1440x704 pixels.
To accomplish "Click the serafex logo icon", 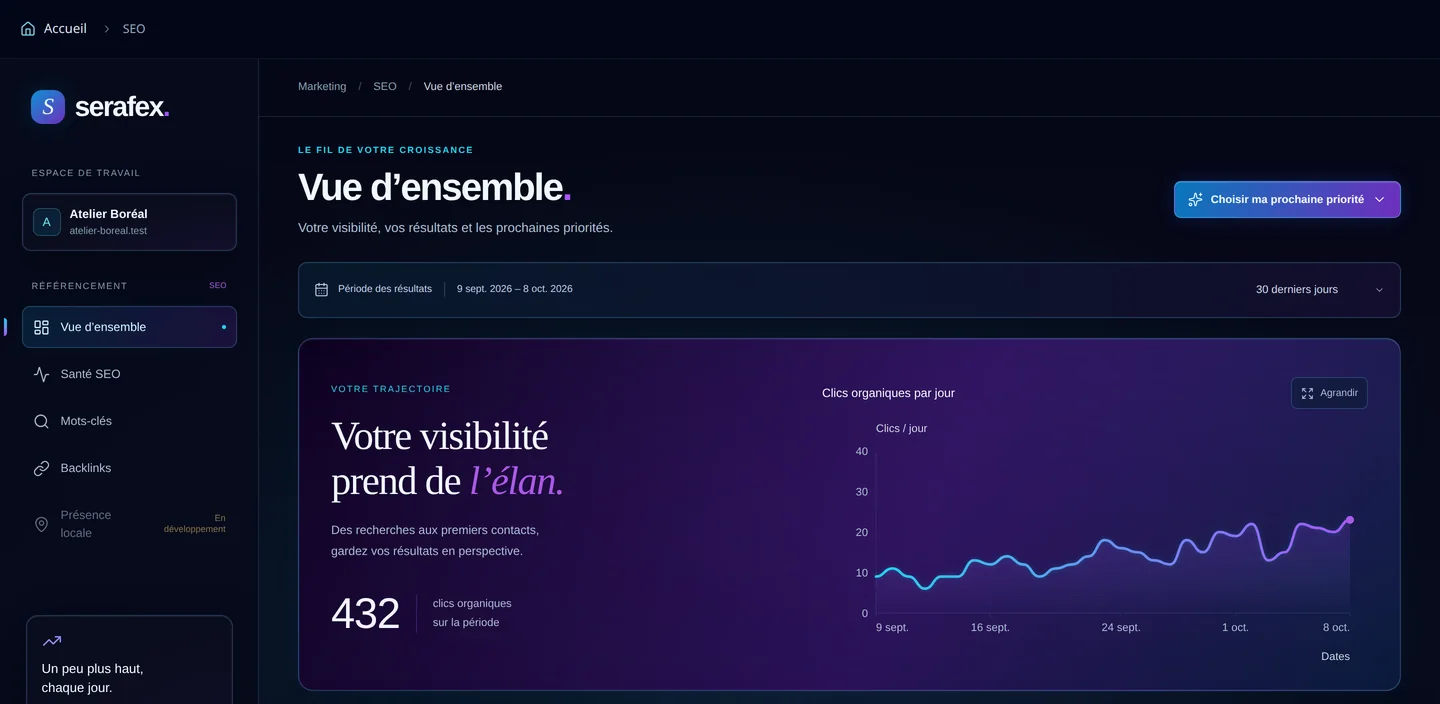I will (48, 107).
